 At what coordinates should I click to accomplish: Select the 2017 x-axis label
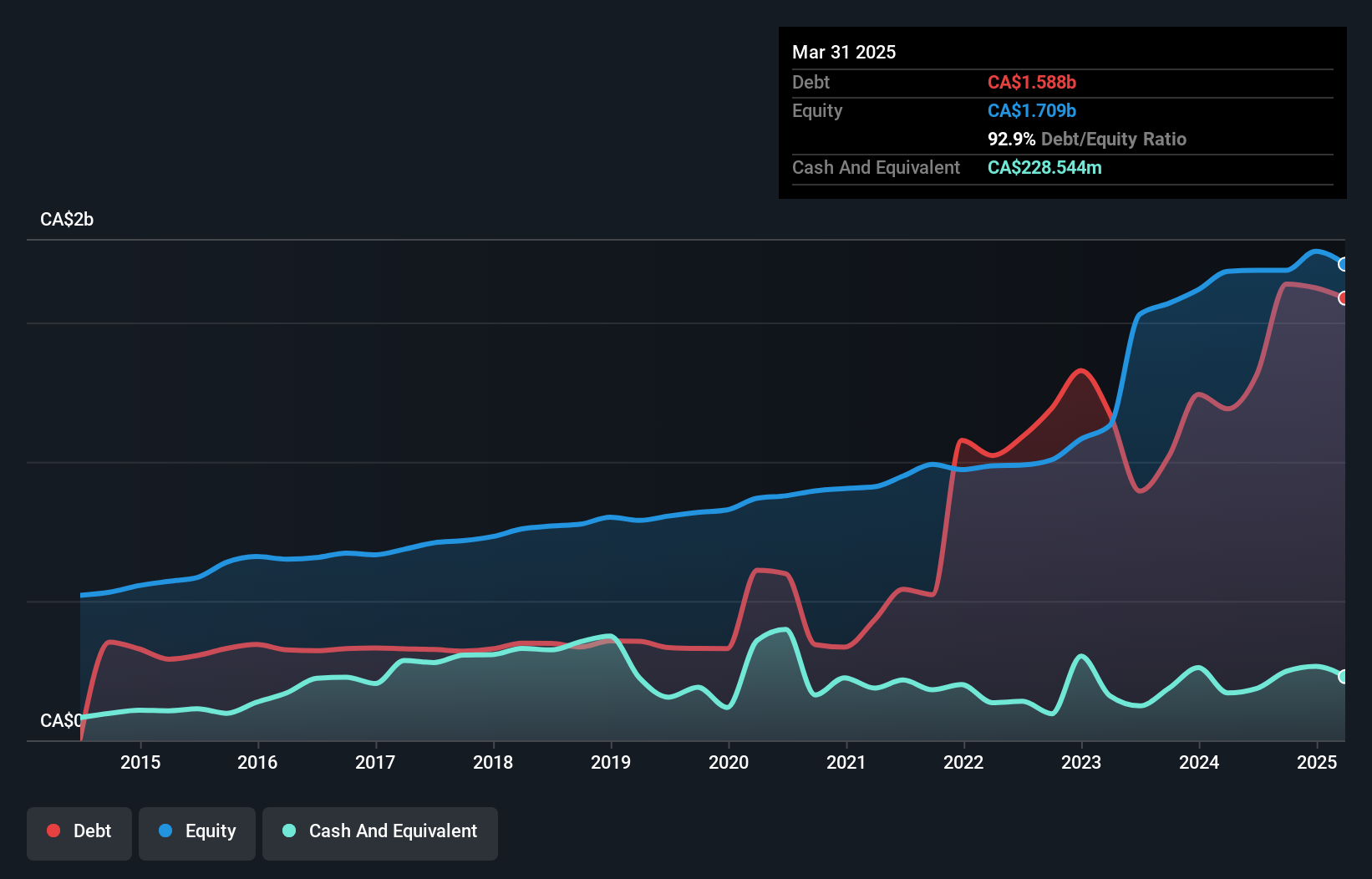[375, 762]
